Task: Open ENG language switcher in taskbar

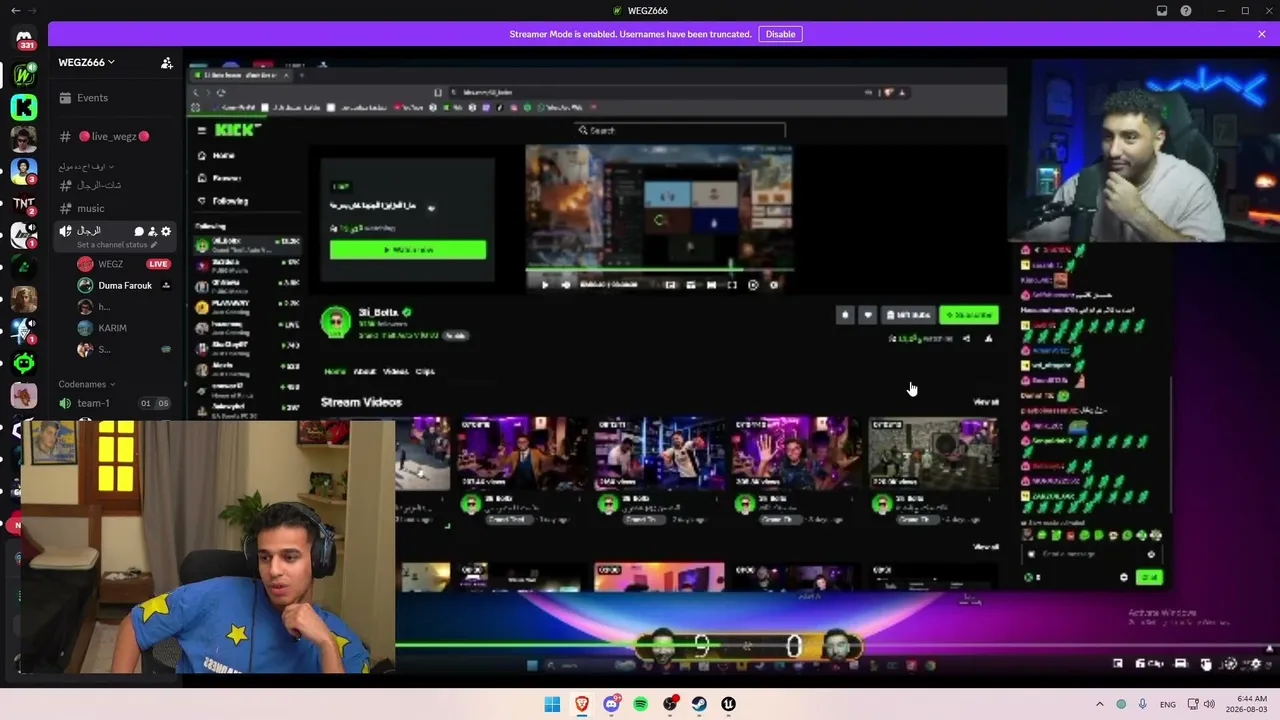Action: pos(1168,704)
